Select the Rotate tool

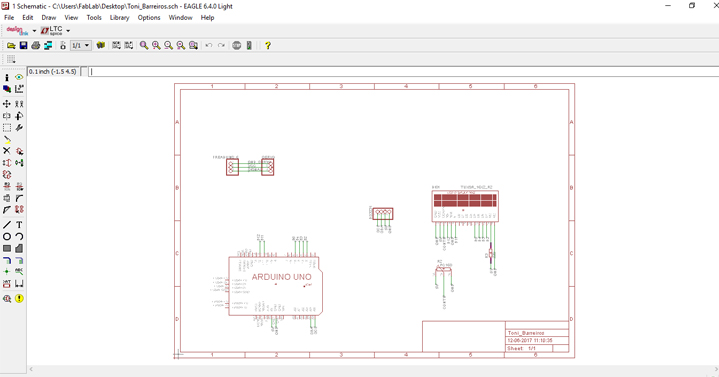[19, 116]
